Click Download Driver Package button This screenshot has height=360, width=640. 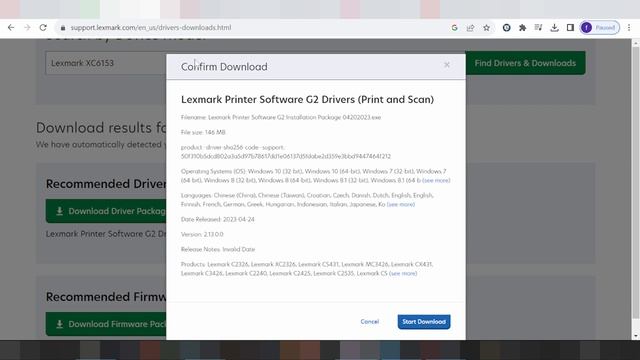click(106, 211)
